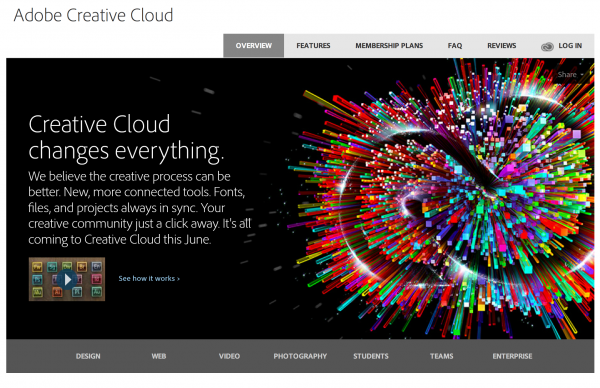Switch to the Features tab
This screenshot has width=600, height=388.
point(313,46)
